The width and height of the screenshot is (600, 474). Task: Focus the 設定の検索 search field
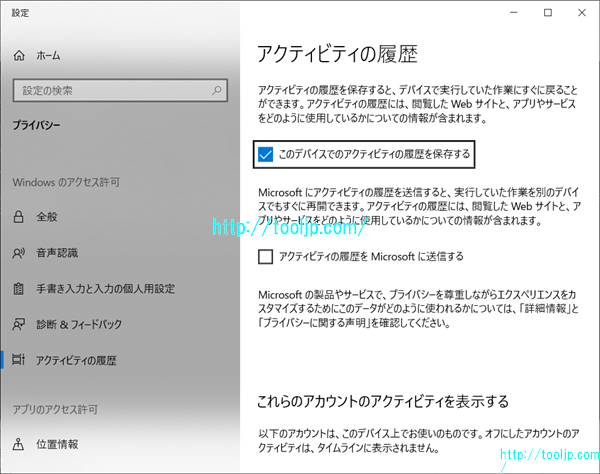pos(120,91)
